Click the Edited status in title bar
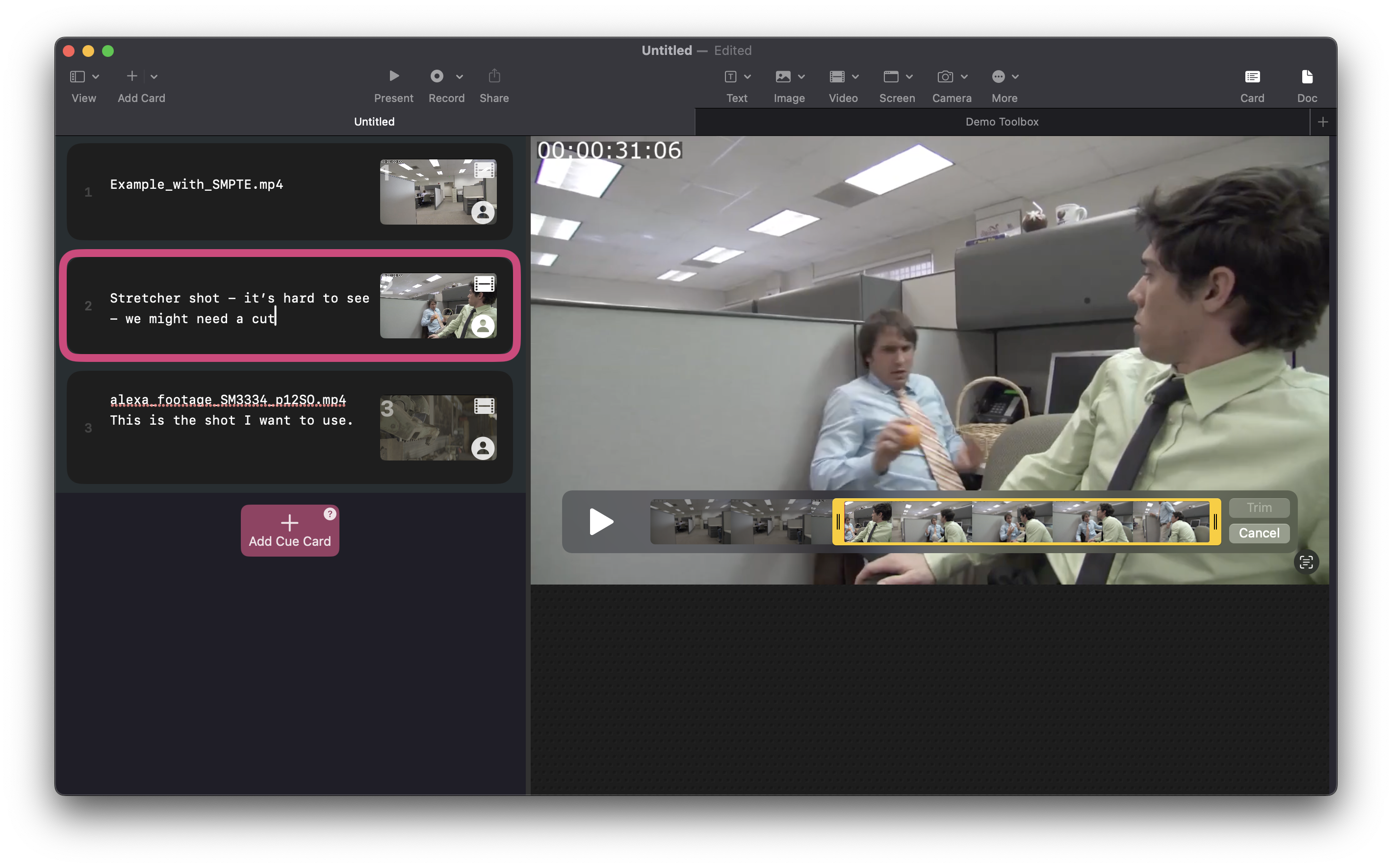This screenshot has width=1392, height=868. [x=732, y=51]
